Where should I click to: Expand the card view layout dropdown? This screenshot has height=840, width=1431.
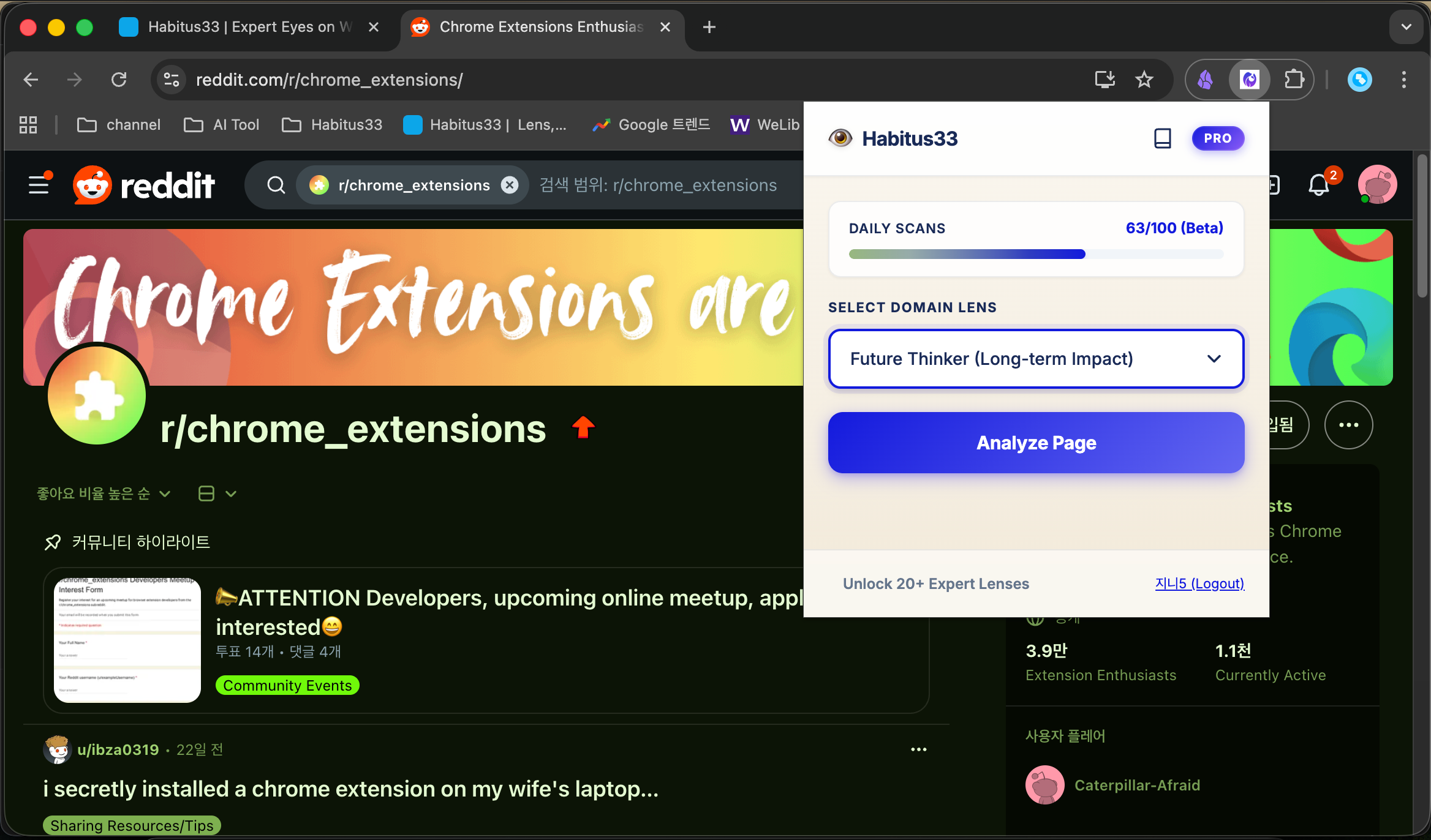217,493
